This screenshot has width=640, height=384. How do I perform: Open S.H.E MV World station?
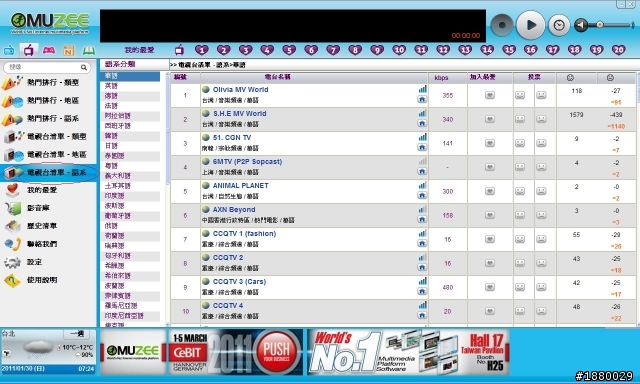pyautogui.click(x=240, y=113)
